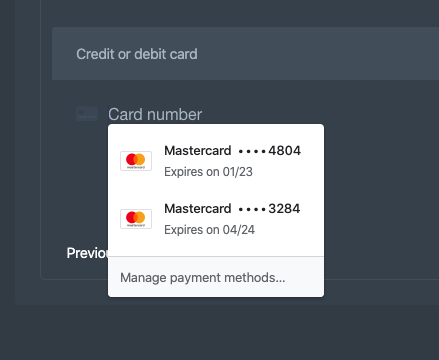Click the second Mastercard name label
This screenshot has height=360, width=439.
[198, 209]
